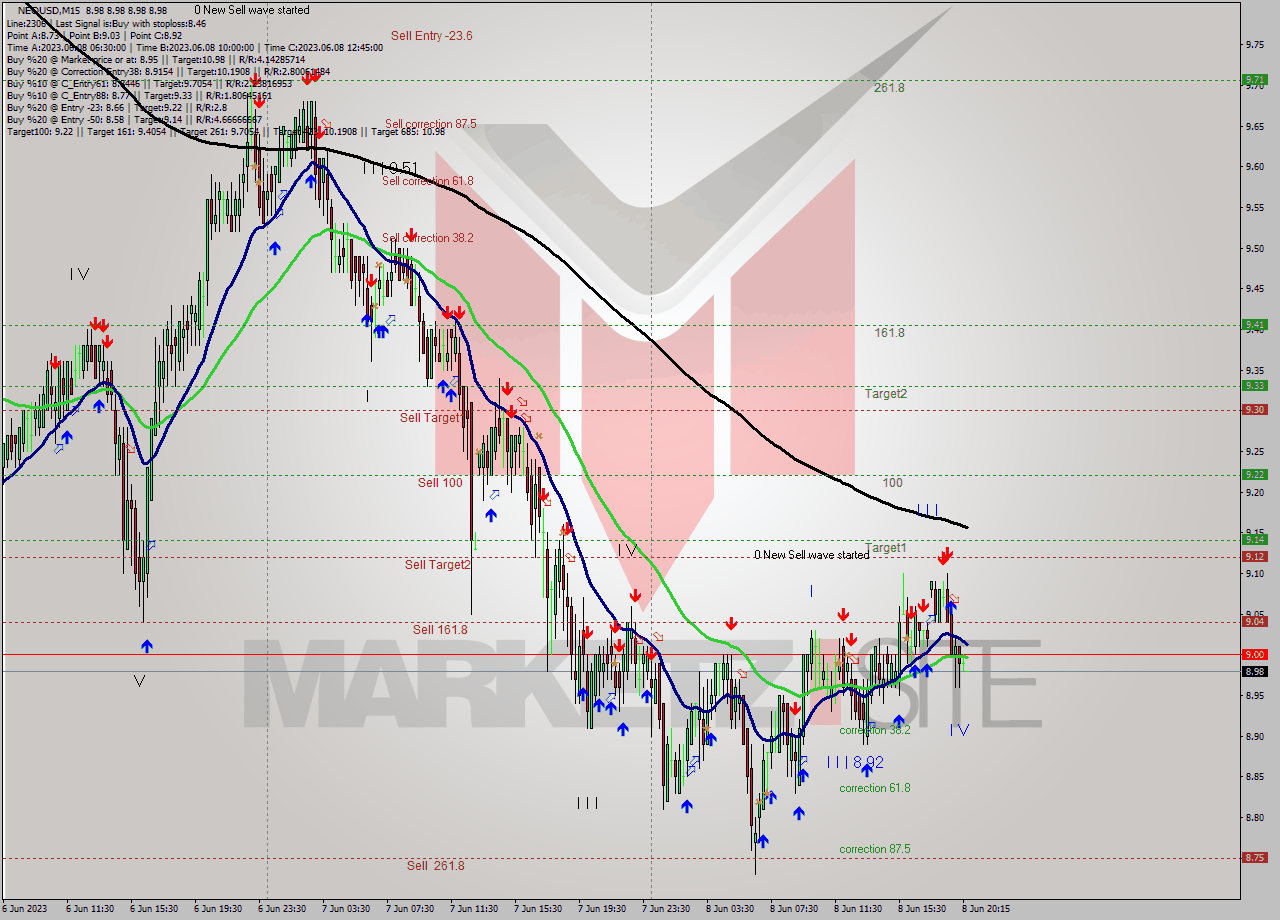
Task: Click the 9.50 price scale value
Action: point(1254,248)
